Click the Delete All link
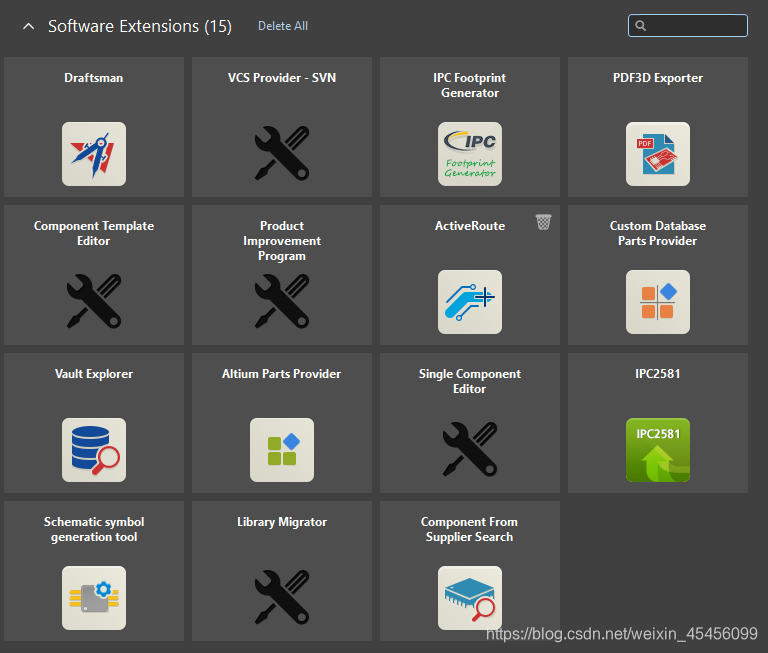This screenshot has height=653, width=768. [x=283, y=26]
